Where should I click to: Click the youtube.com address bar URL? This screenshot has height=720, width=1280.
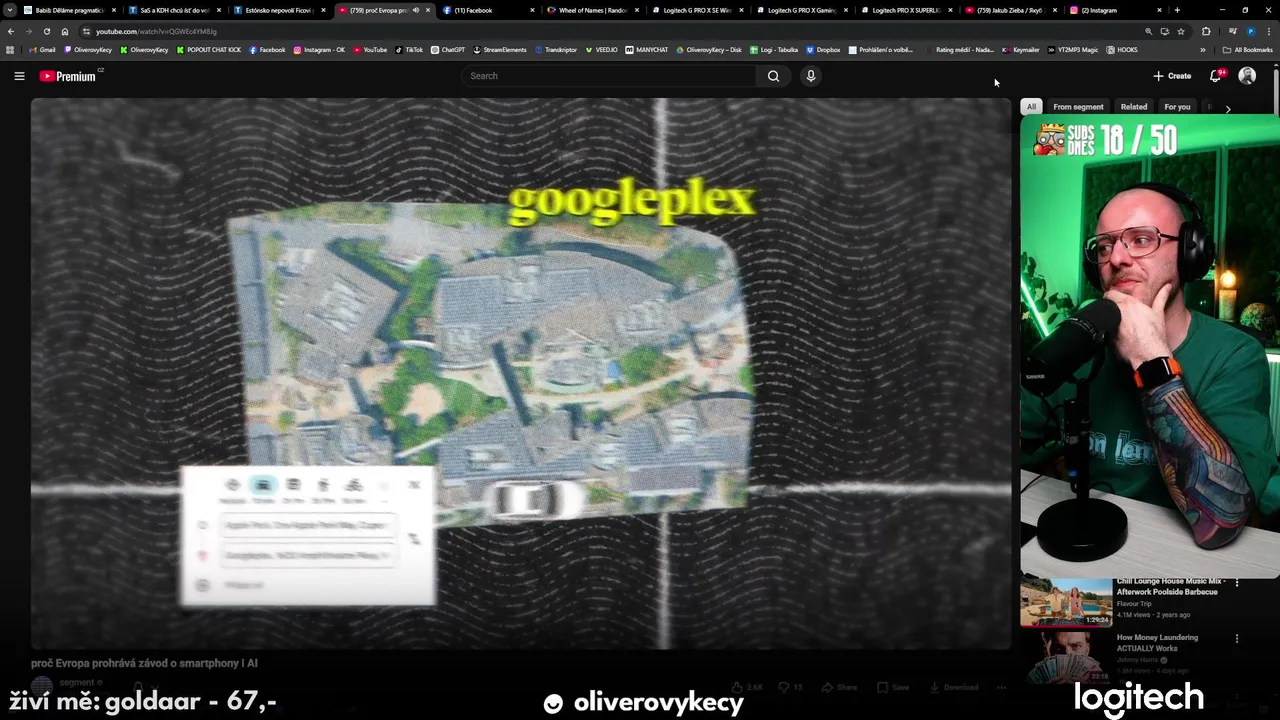[156, 31]
